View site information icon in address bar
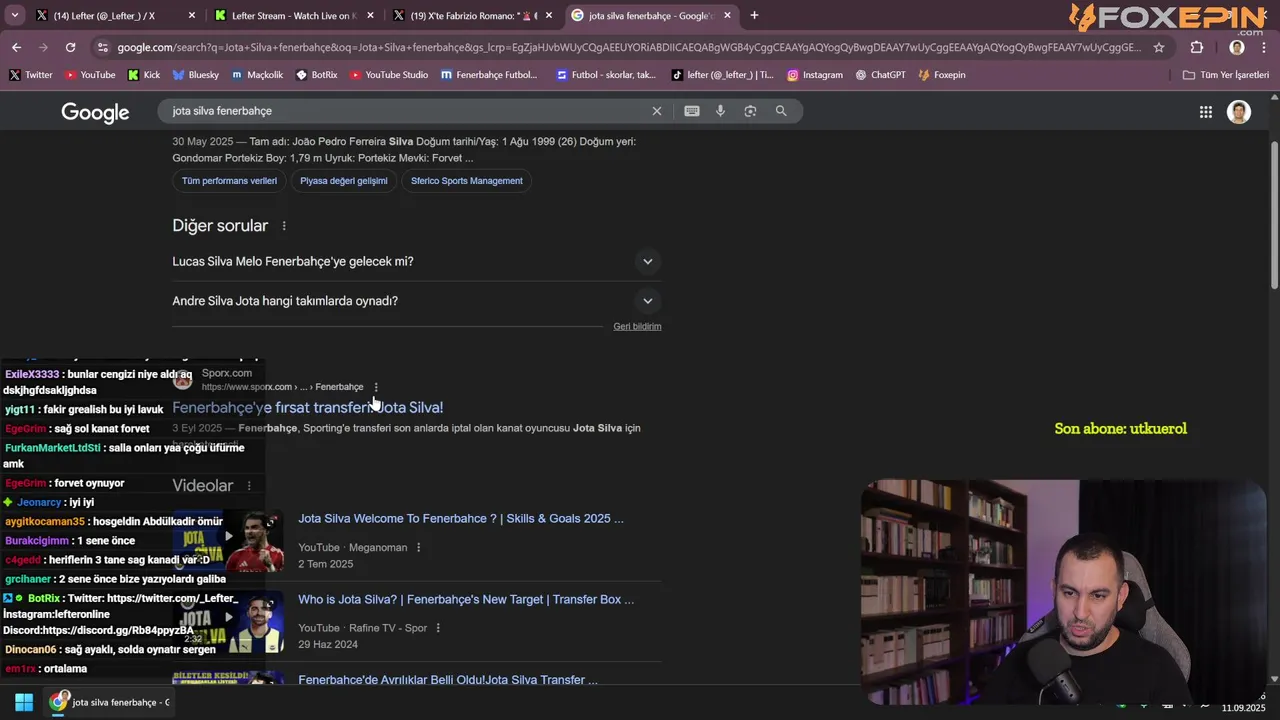The width and height of the screenshot is (1280, 720). 102,47
